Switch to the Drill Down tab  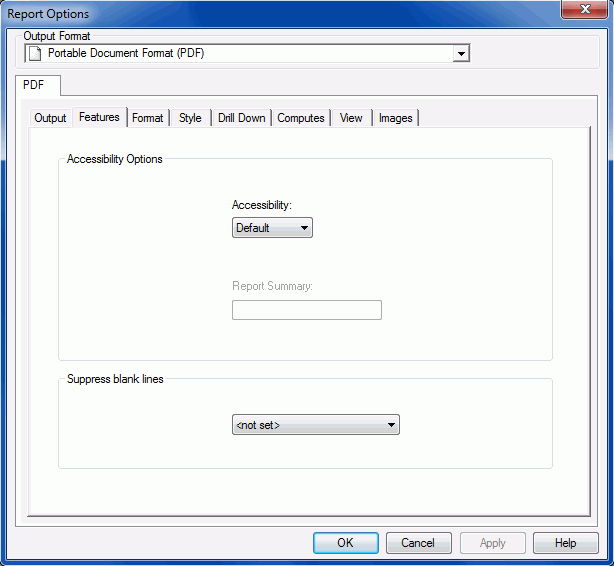point(242,118)
